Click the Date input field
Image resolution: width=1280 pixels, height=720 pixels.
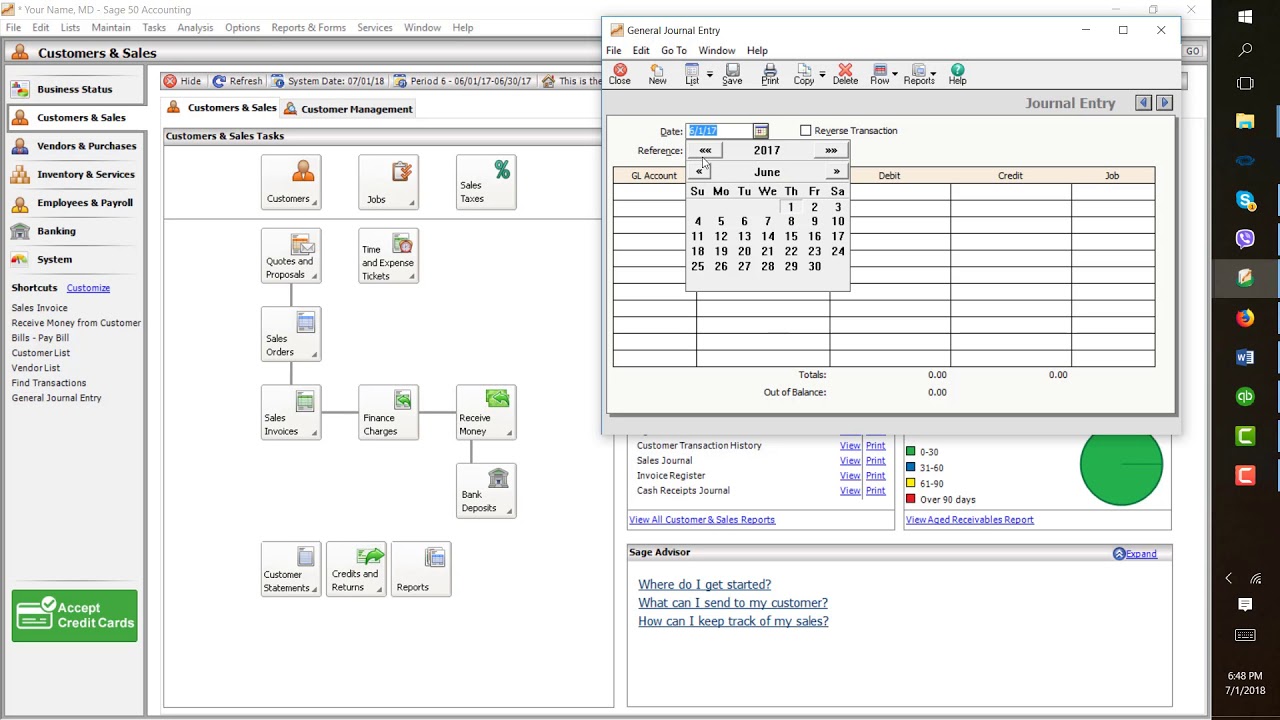click(720, 131)
